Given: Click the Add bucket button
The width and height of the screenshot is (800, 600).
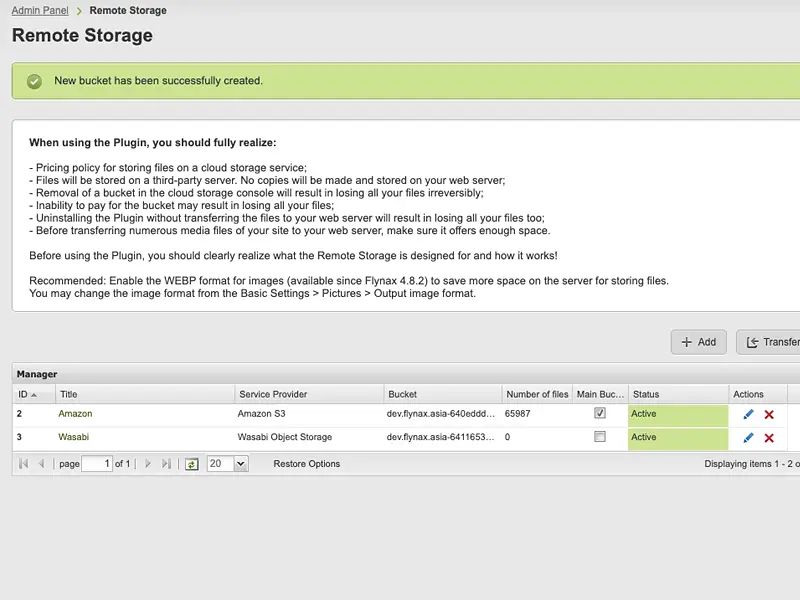Looking at the screenshot, I should pyautogui.click(x=698, y=342).
